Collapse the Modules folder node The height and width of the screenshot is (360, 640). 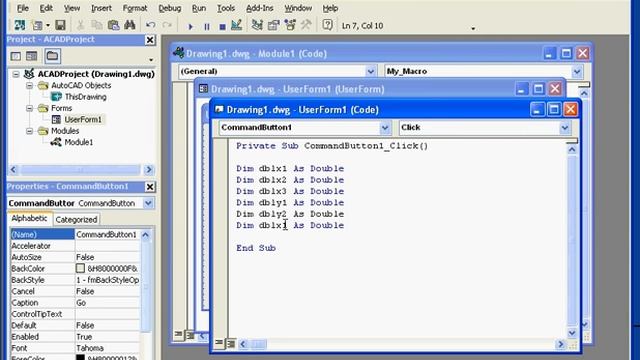tap(29, 131)
